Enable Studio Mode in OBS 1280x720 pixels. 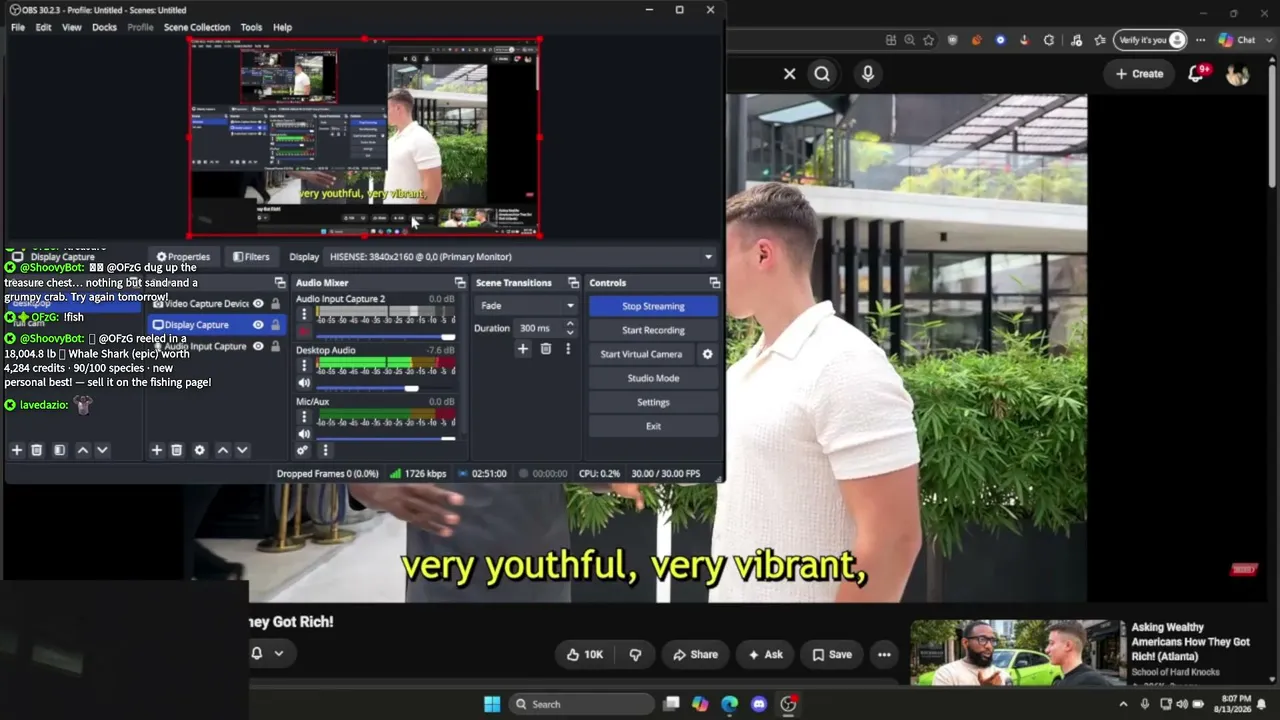point(653,378)
